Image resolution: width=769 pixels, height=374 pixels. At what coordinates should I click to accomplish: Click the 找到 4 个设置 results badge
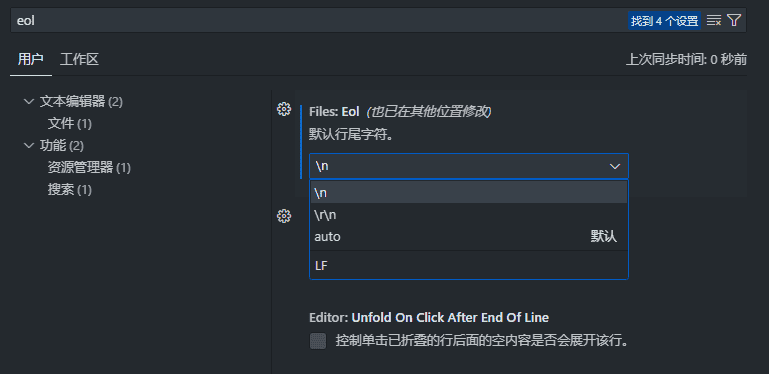(x=665, y=21)
